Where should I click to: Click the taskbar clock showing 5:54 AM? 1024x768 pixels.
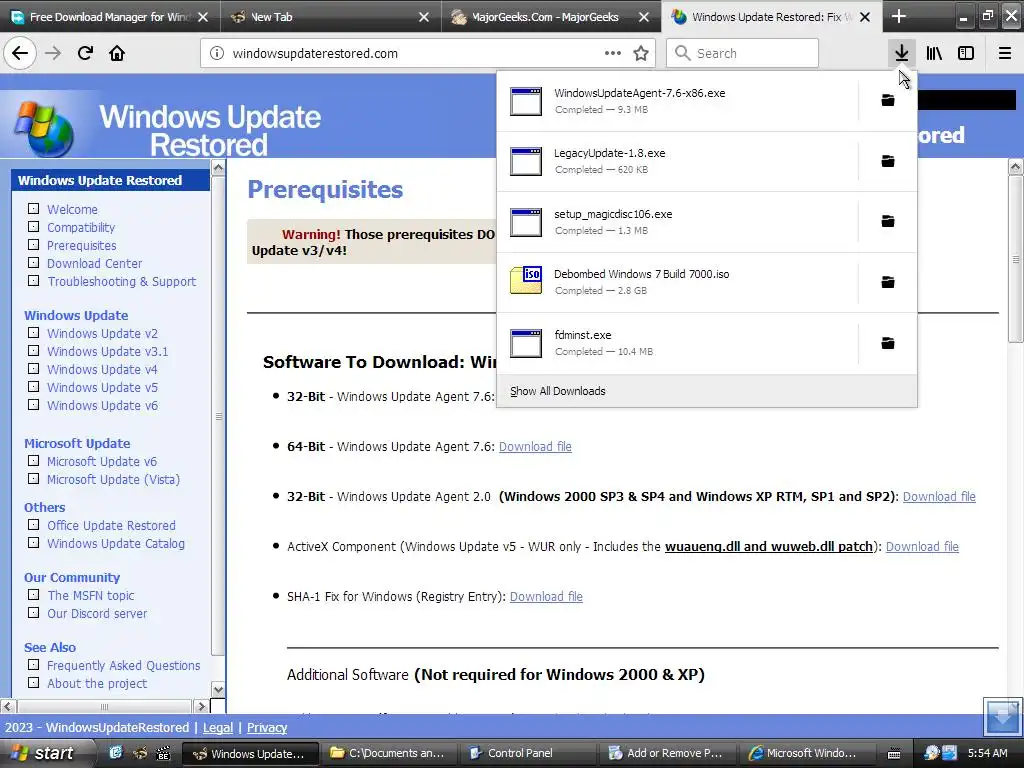[987, 754]
